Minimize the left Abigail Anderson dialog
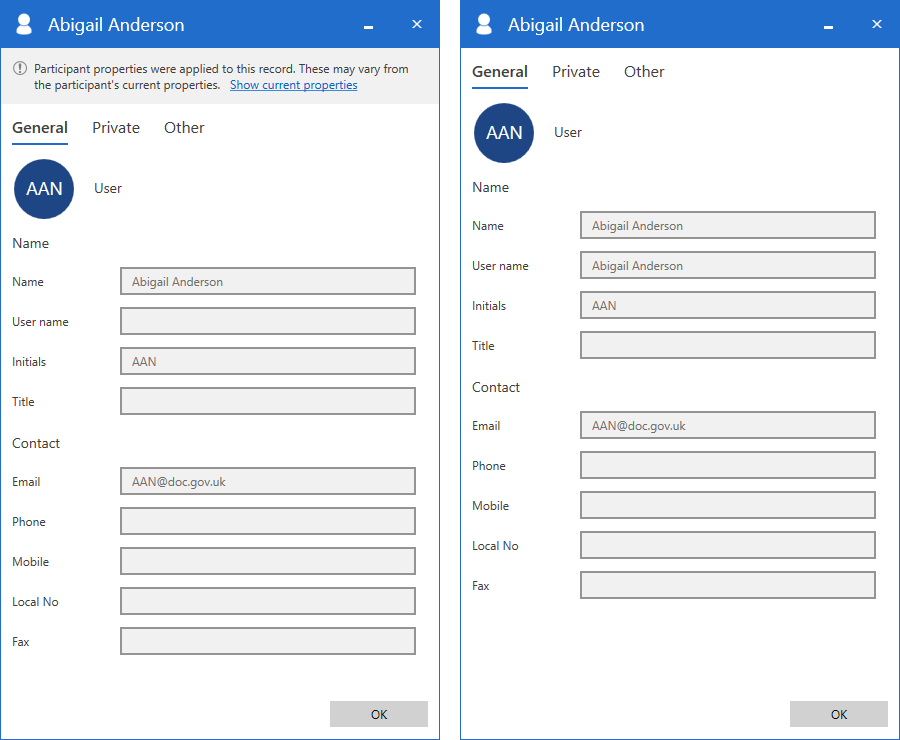The width and height of the screenshot is (900, 740). [369, 26]
